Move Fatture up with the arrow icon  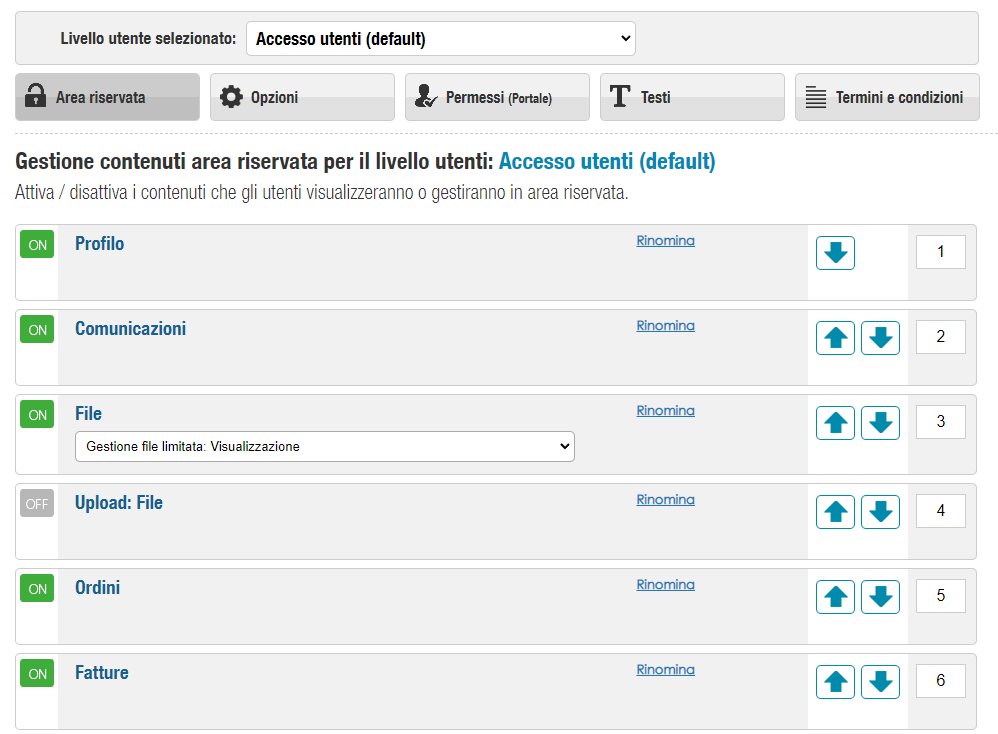tap(835, 682)
